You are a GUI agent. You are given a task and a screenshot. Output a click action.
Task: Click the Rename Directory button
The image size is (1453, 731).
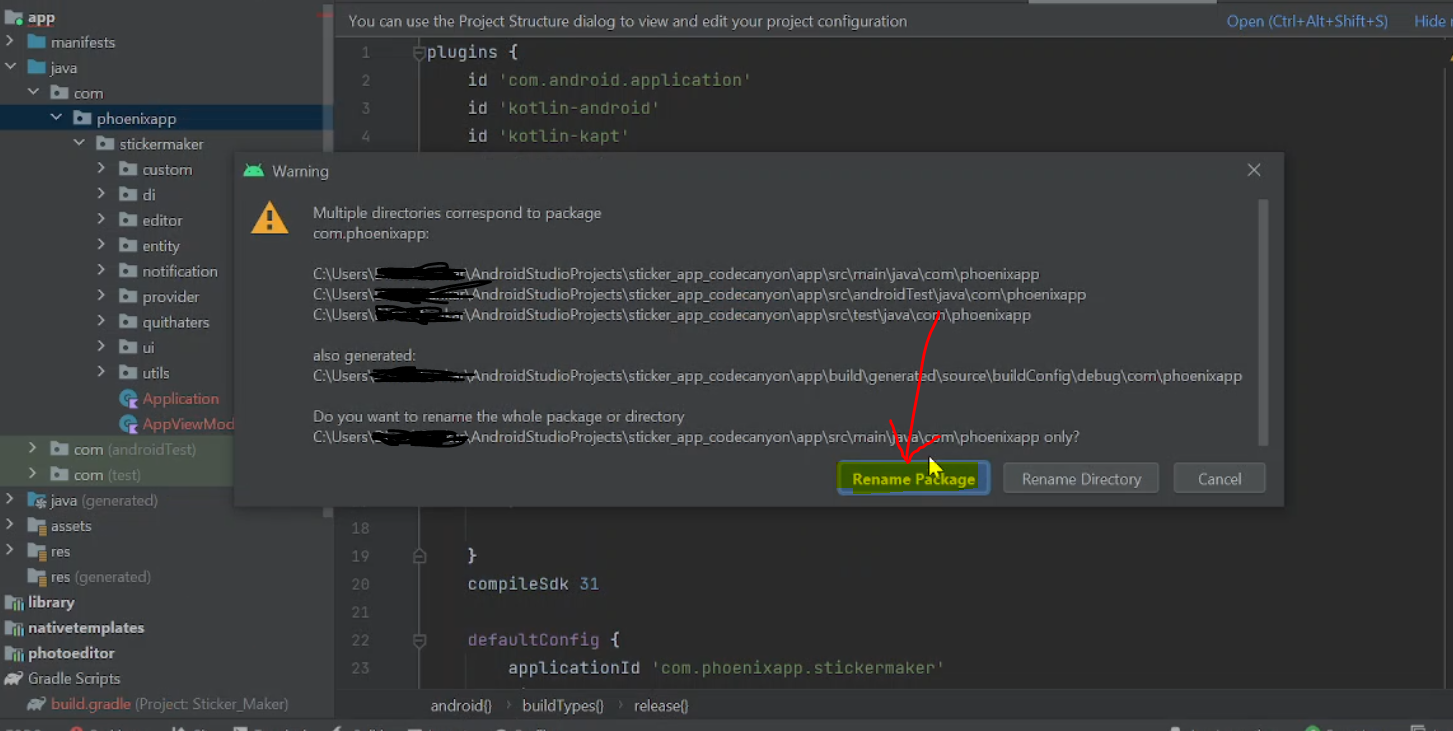1080,479
